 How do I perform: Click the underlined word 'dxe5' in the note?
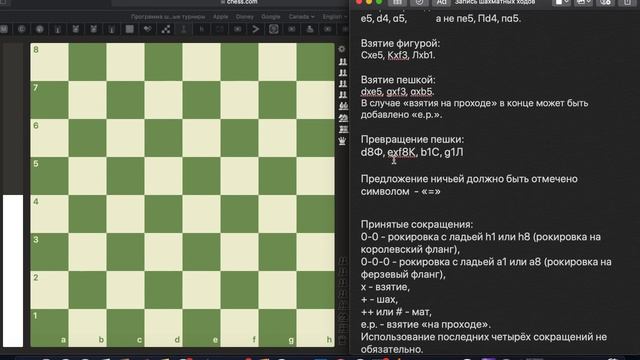(371, 91)
